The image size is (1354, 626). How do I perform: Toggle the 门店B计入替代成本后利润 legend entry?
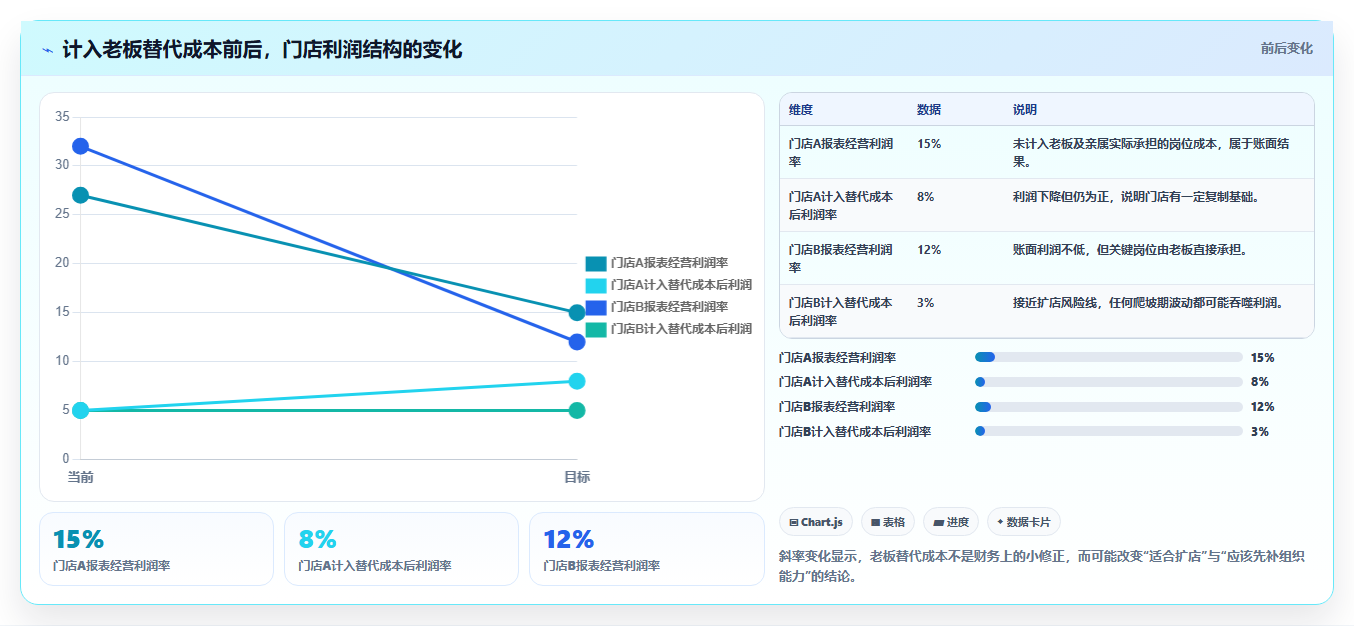pyautogui.click(x=669, y=329)
